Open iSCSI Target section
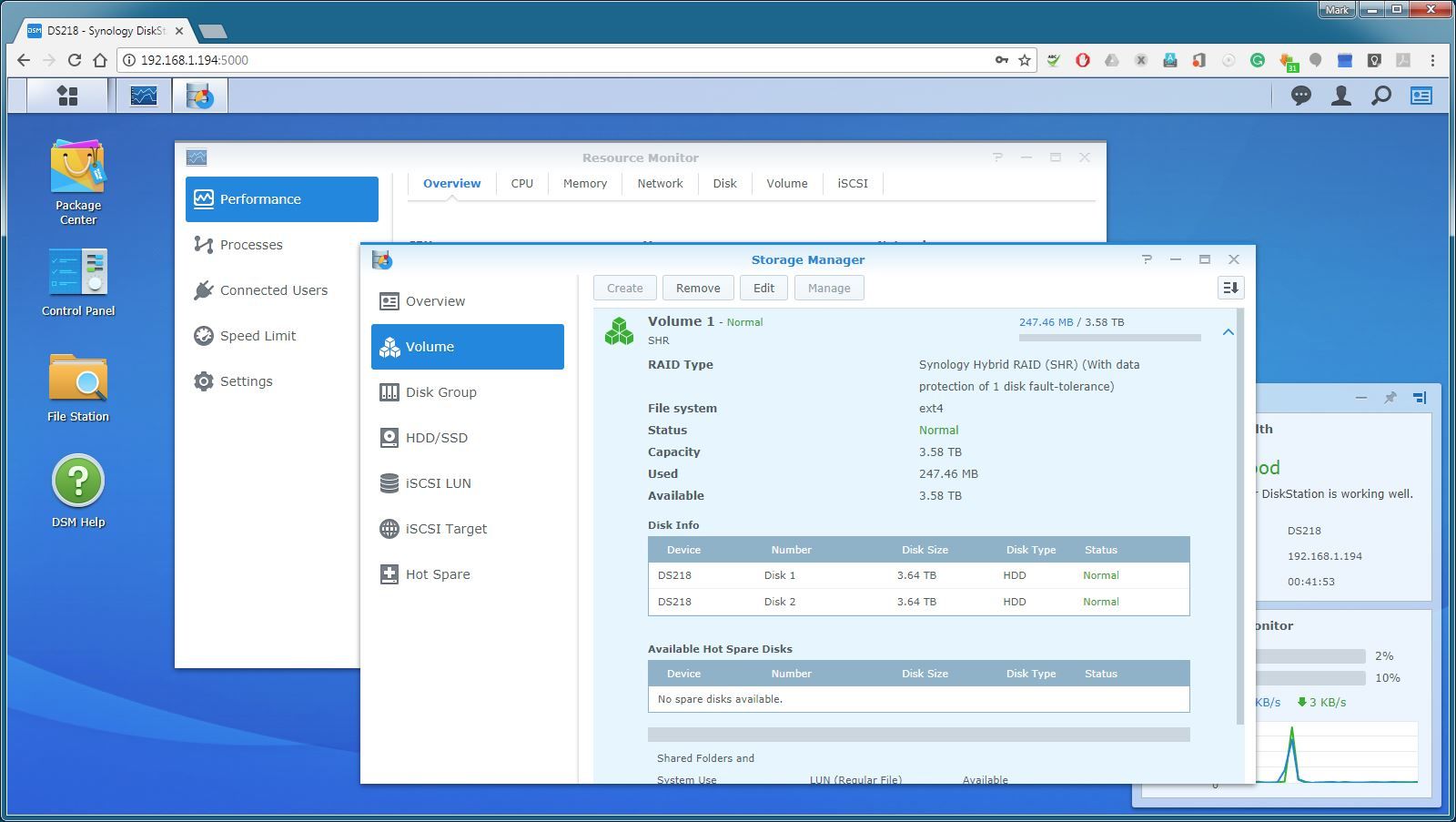Viewport: 1456px width, 822px height. point(468,529)
